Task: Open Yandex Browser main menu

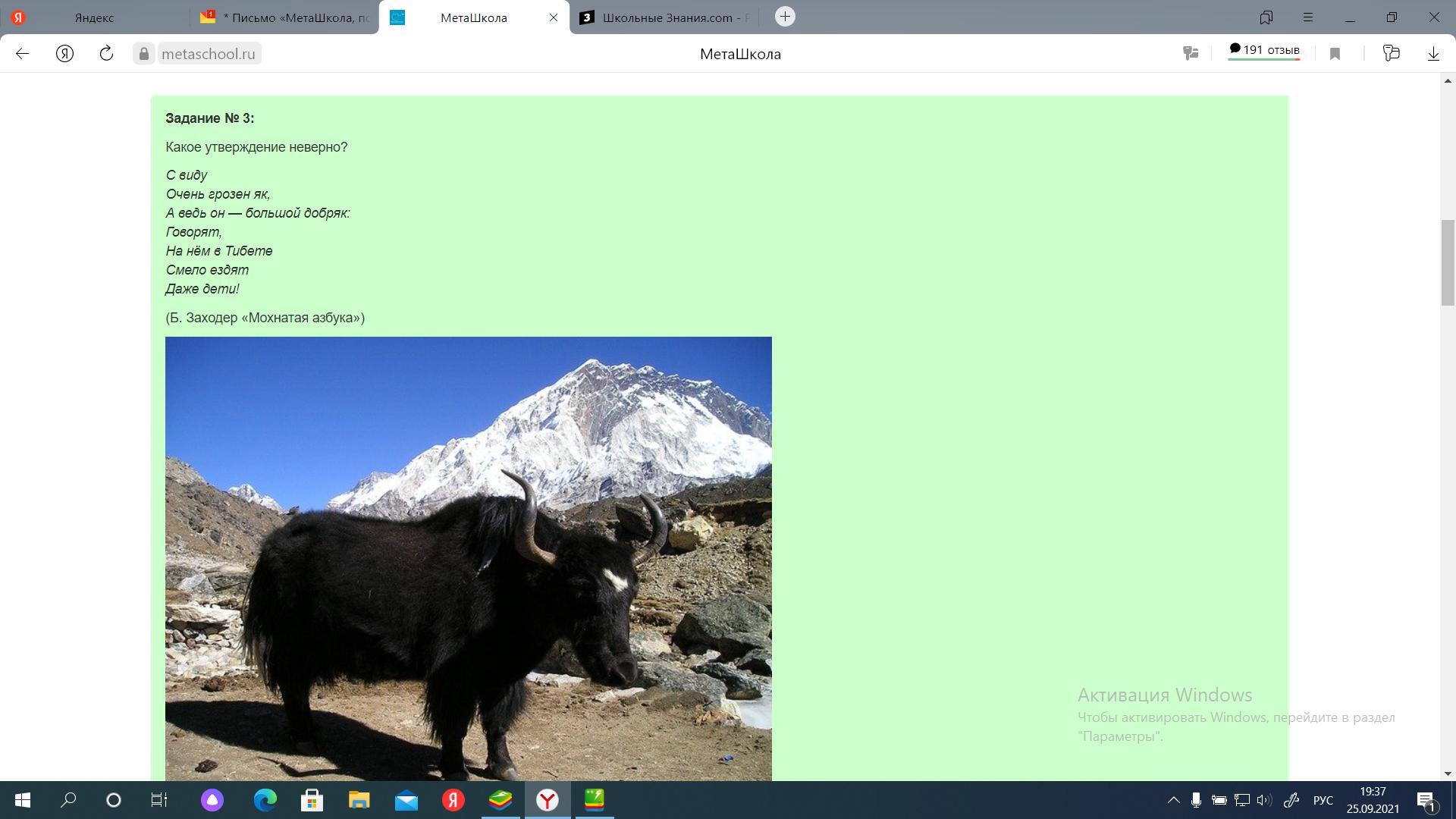Action: pos(1308,17)
